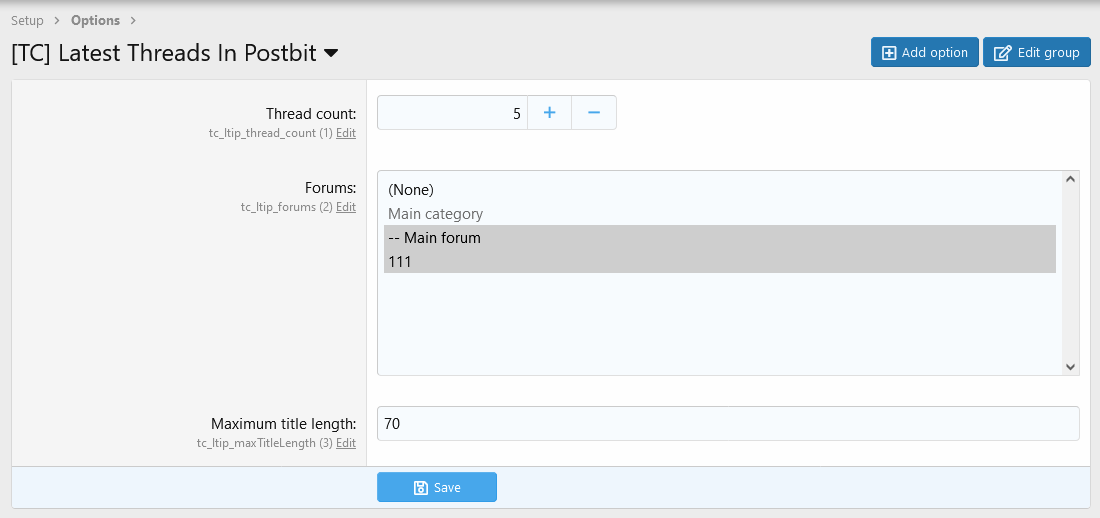This screenshot has width=1100, height=518.
Task: Focus the Thread count number field
Action: click(452, 113)
